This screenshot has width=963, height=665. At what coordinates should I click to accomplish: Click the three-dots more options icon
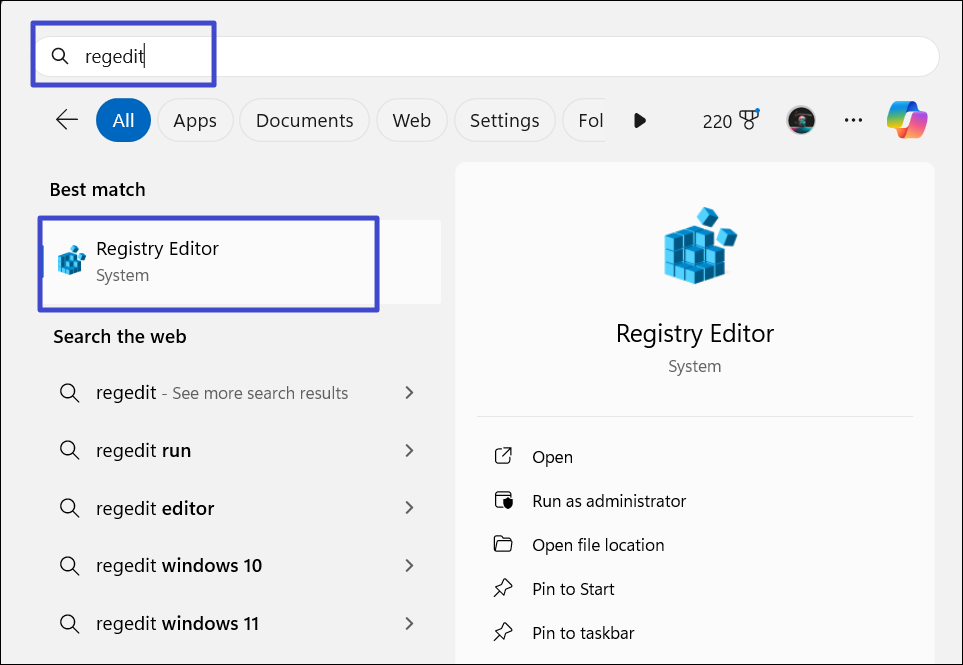[x=853, y=120]
